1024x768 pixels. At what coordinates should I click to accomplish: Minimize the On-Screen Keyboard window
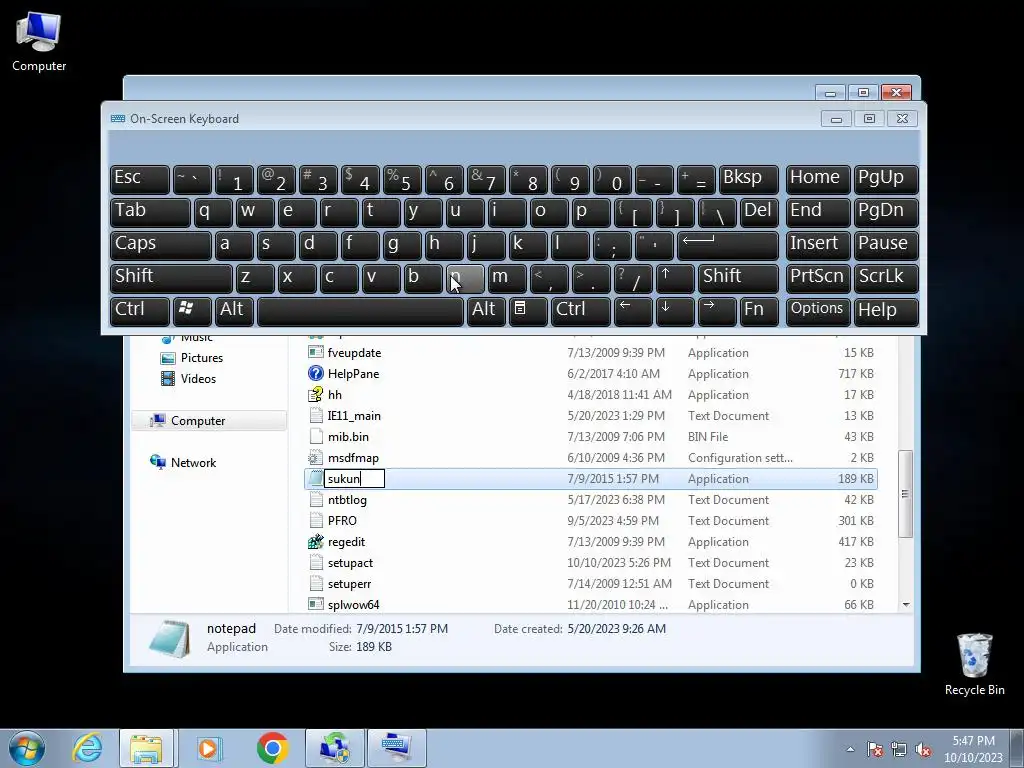[x=836, y=119]
